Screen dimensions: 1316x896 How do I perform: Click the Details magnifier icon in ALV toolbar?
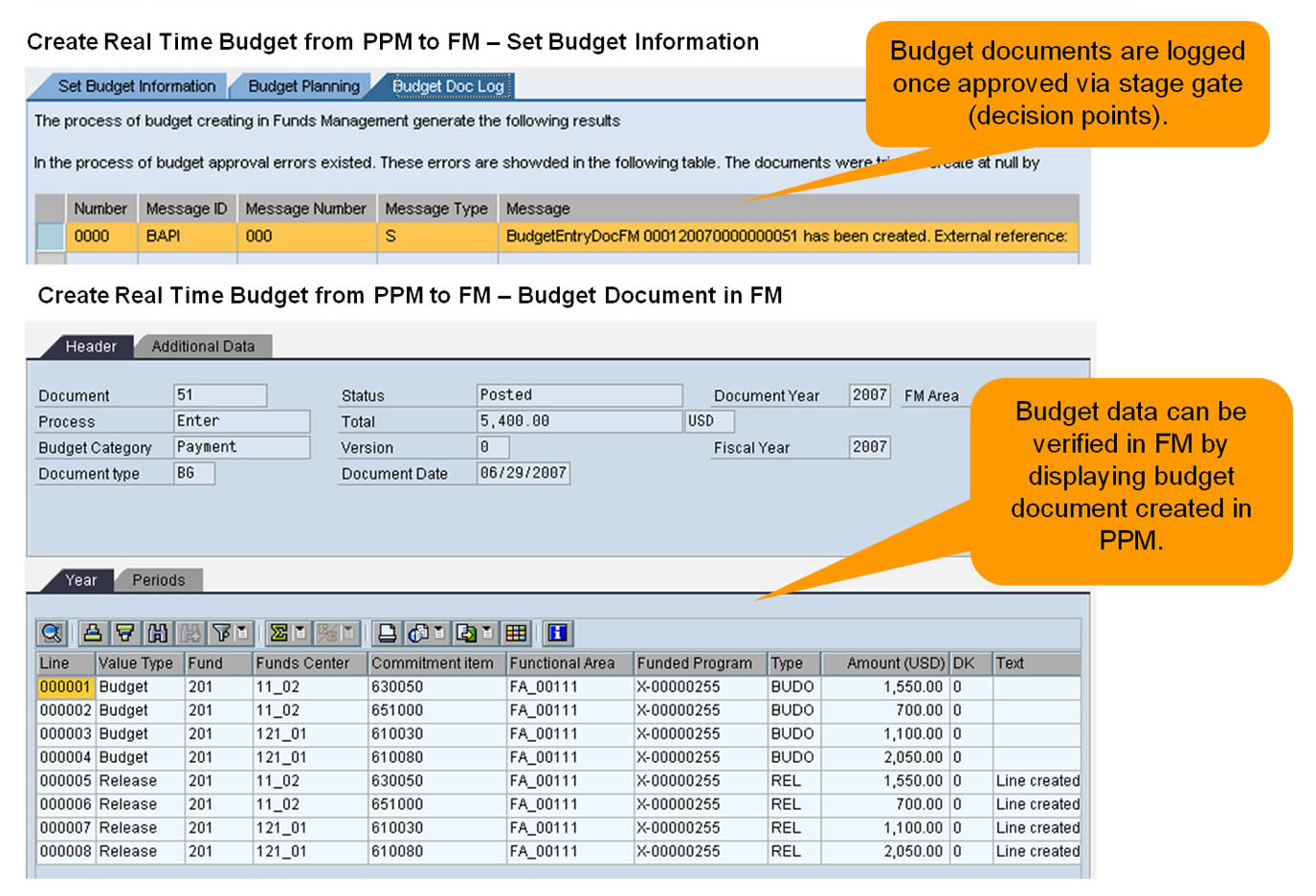point(52,633)
